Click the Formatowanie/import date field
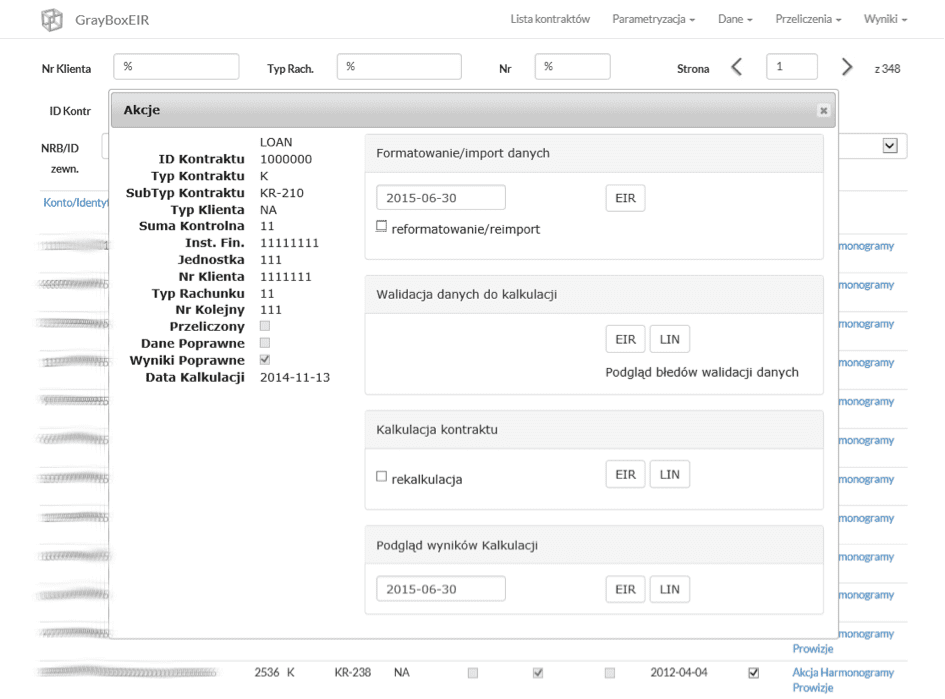Viewport: 945px width, 699px height. 441,198
